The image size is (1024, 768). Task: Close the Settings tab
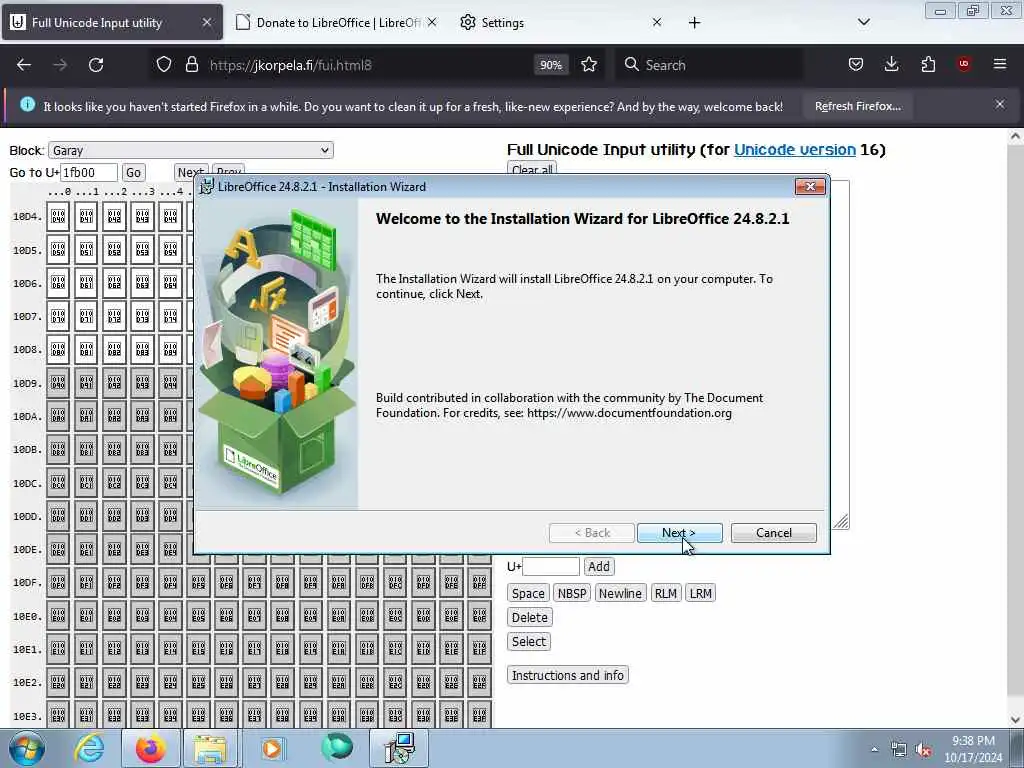pos(656,23)
